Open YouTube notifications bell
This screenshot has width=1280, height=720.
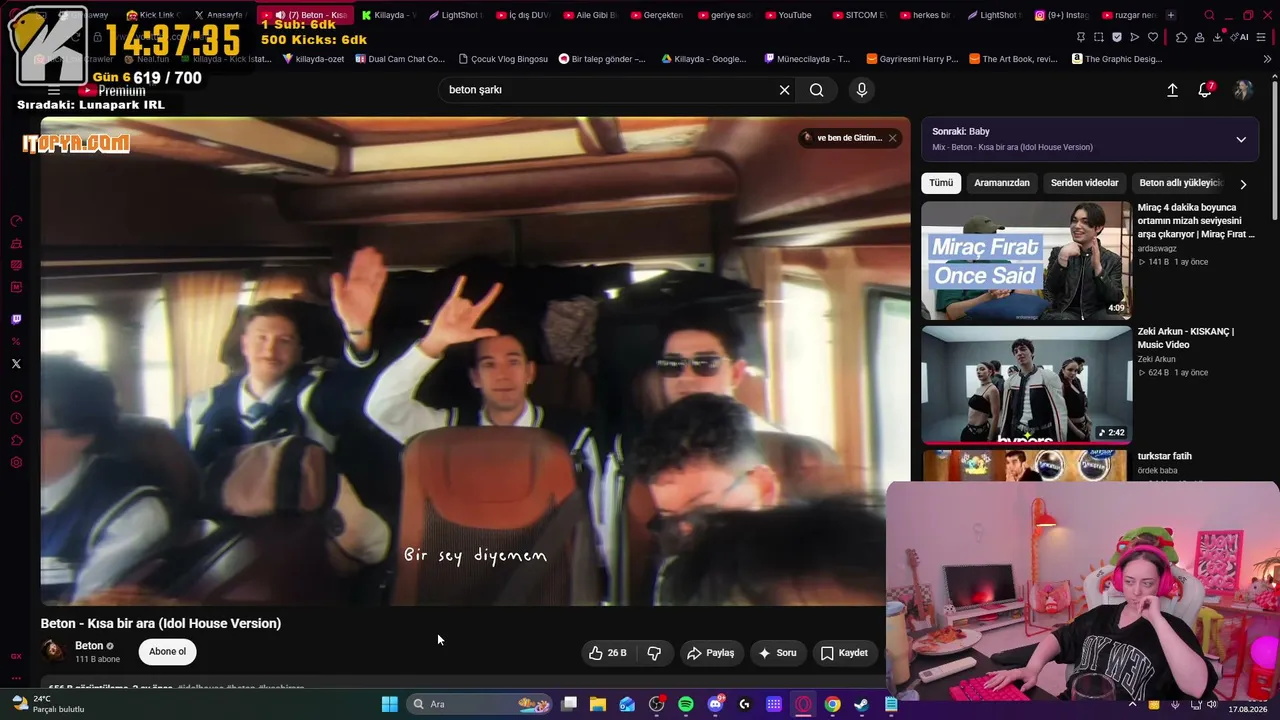(x=1205, y=90)
